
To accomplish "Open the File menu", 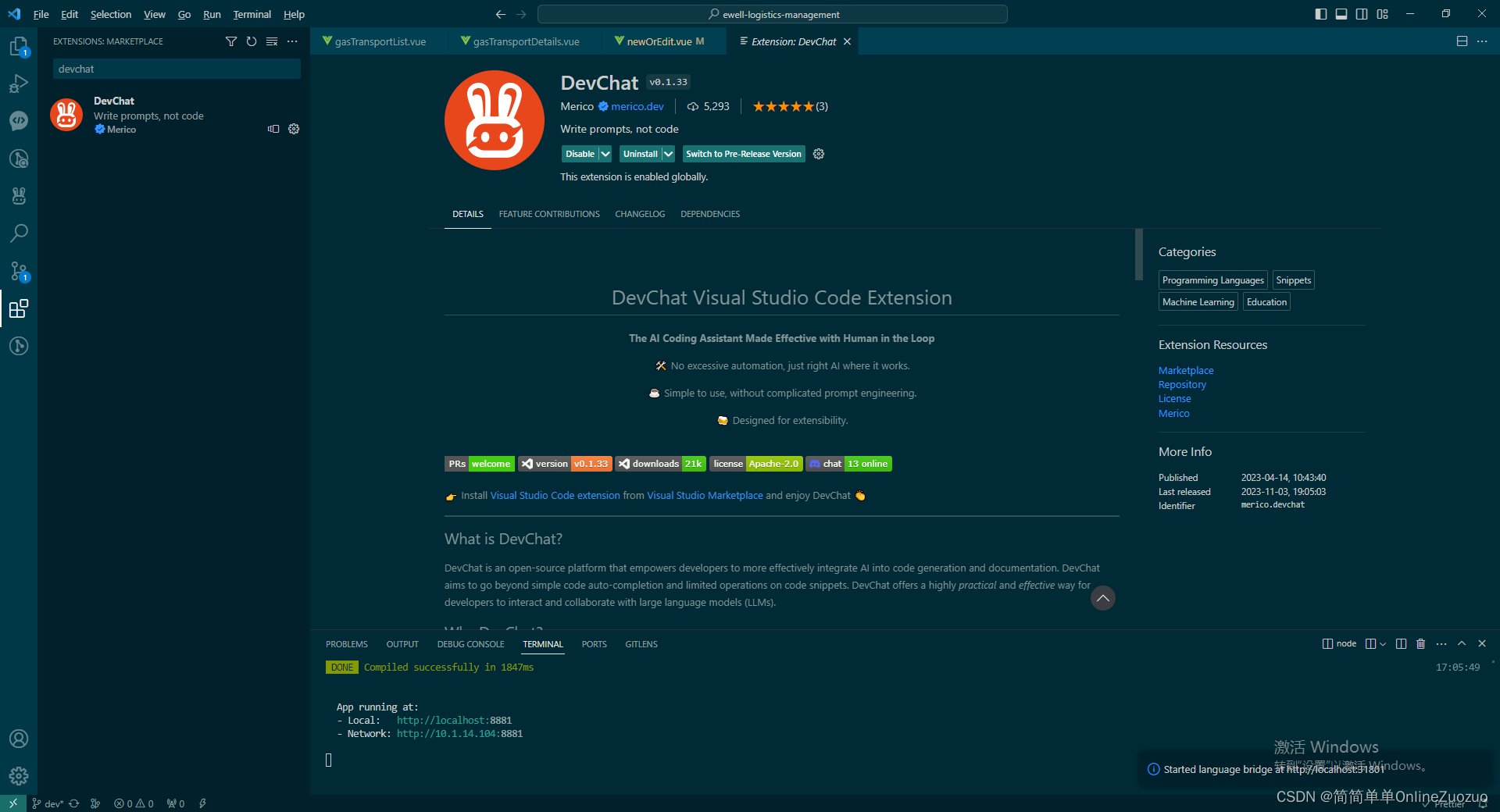I will click(41, 14).
